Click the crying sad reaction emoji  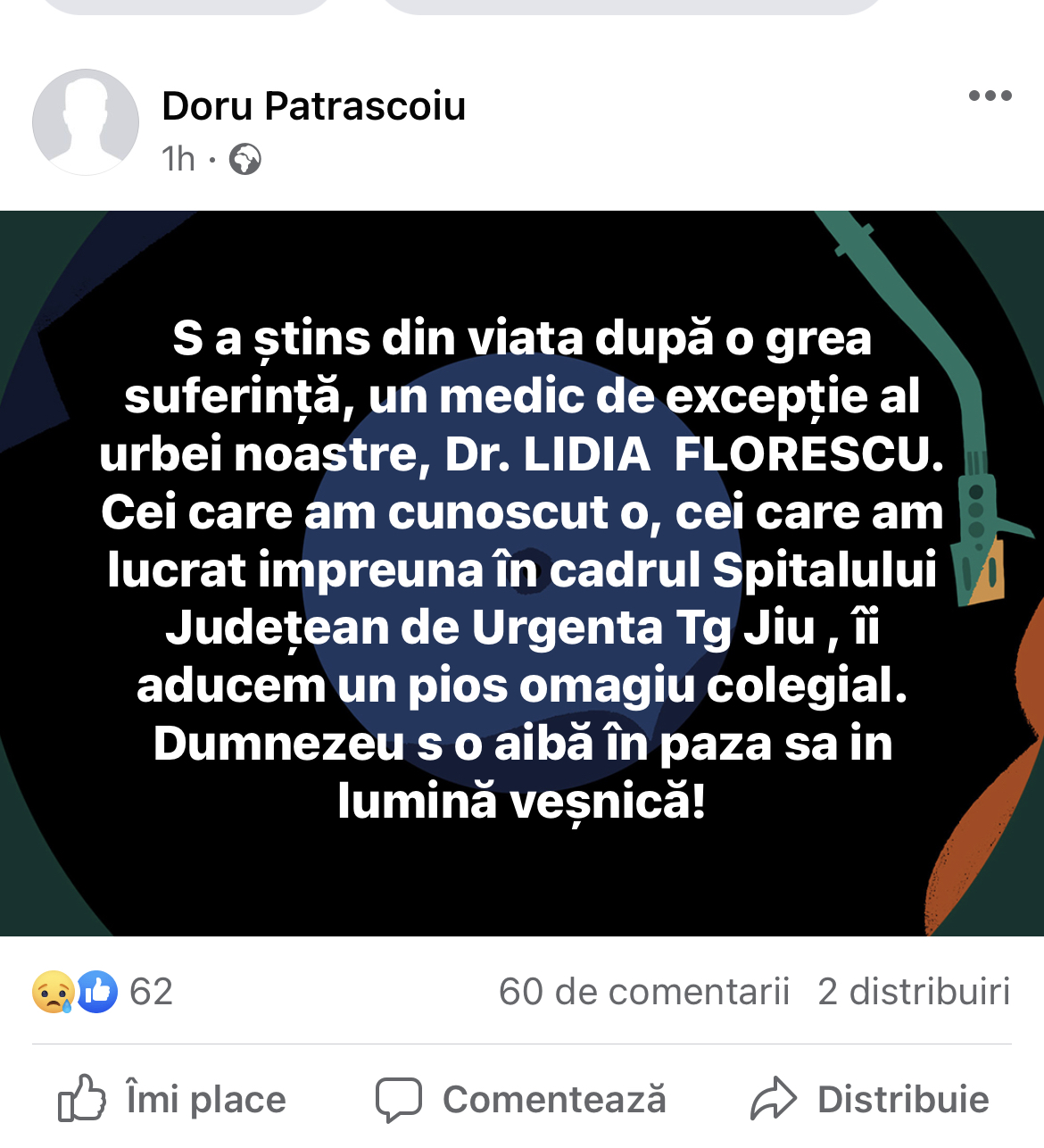tap(53, 992)
